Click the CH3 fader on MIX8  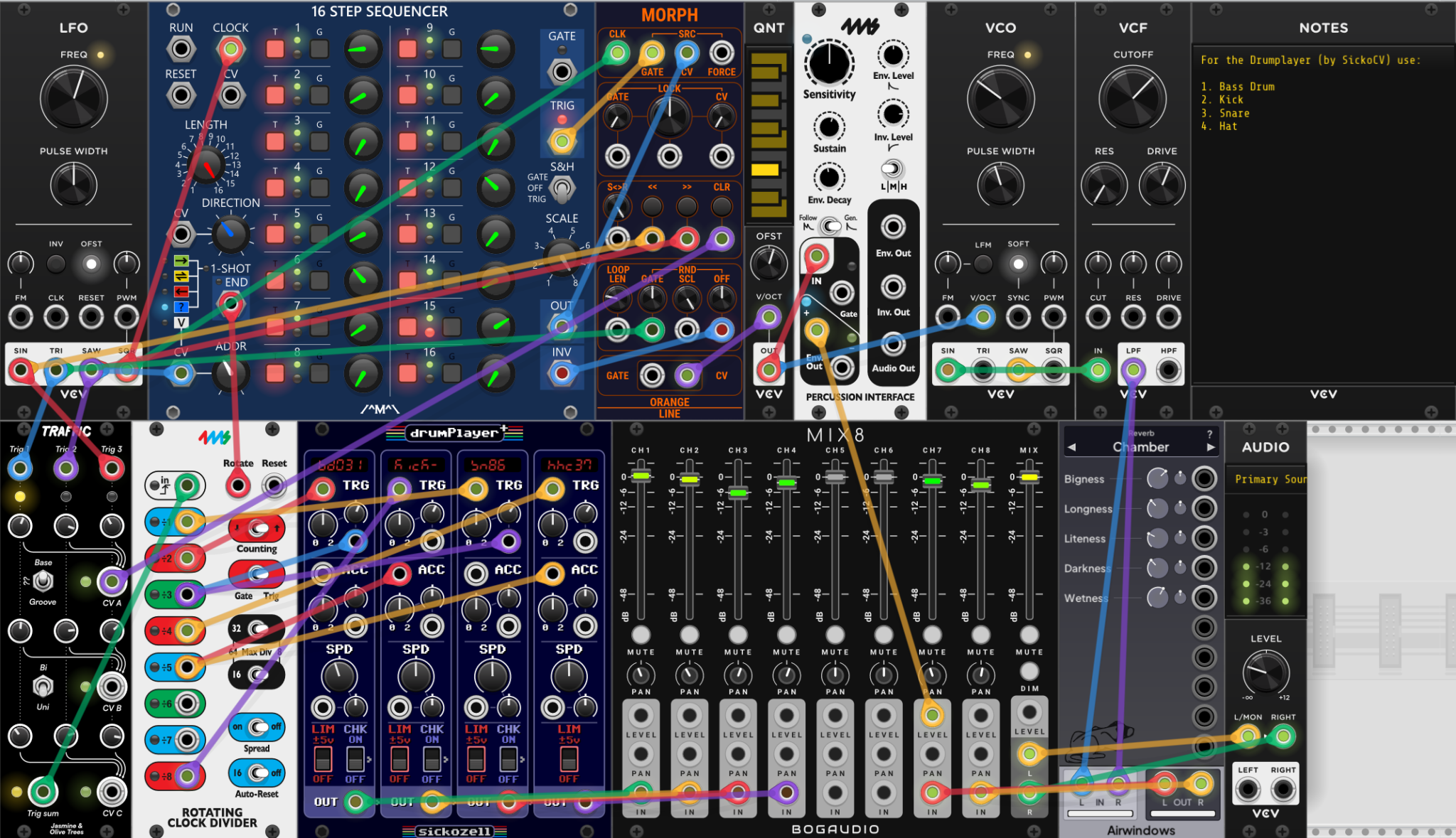tap(738, 492)
